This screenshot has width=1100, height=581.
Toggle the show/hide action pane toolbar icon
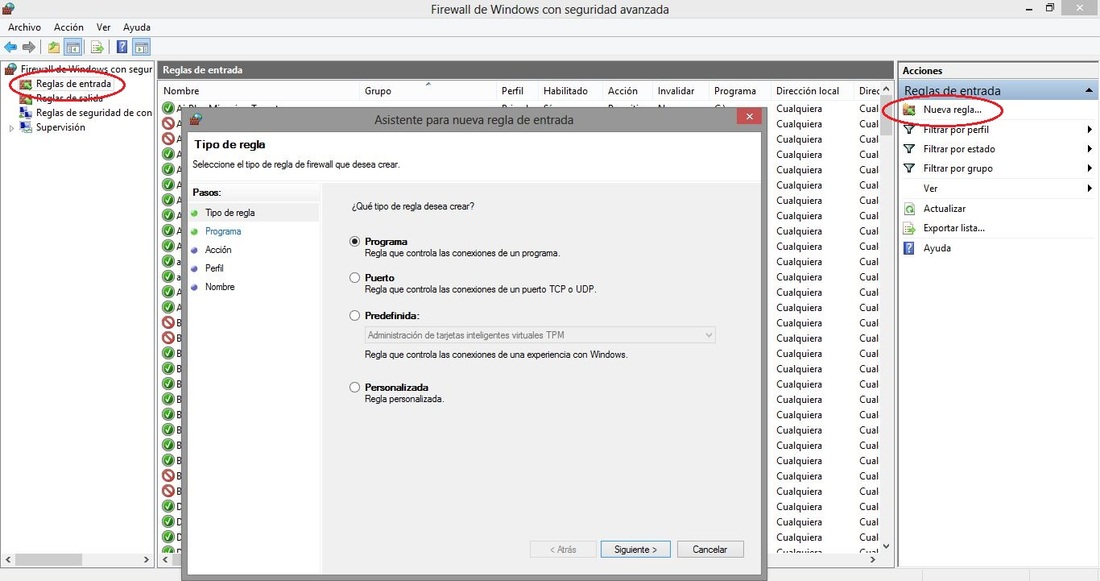(142, 47)
